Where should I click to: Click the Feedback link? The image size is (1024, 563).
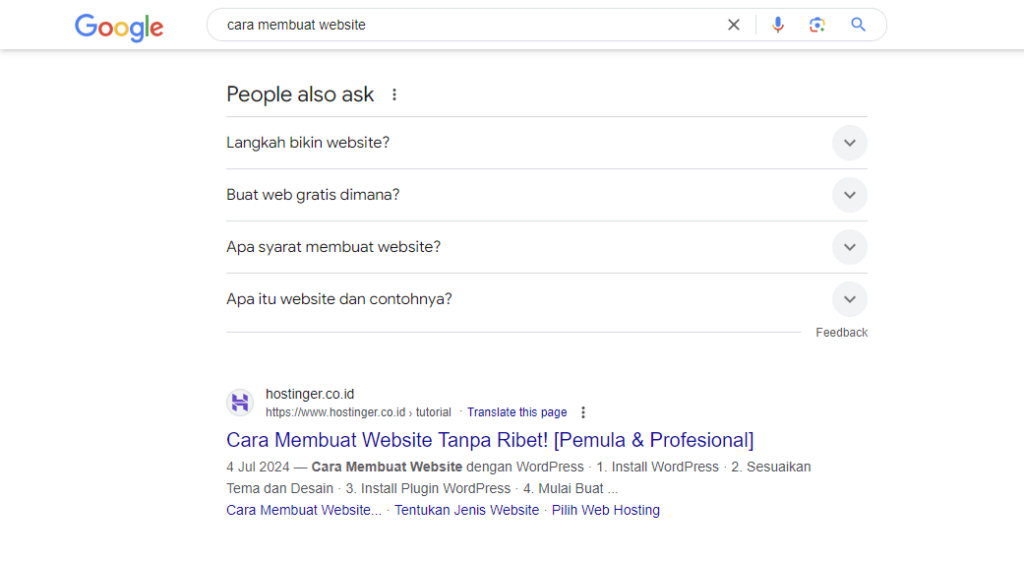(841, 332)
